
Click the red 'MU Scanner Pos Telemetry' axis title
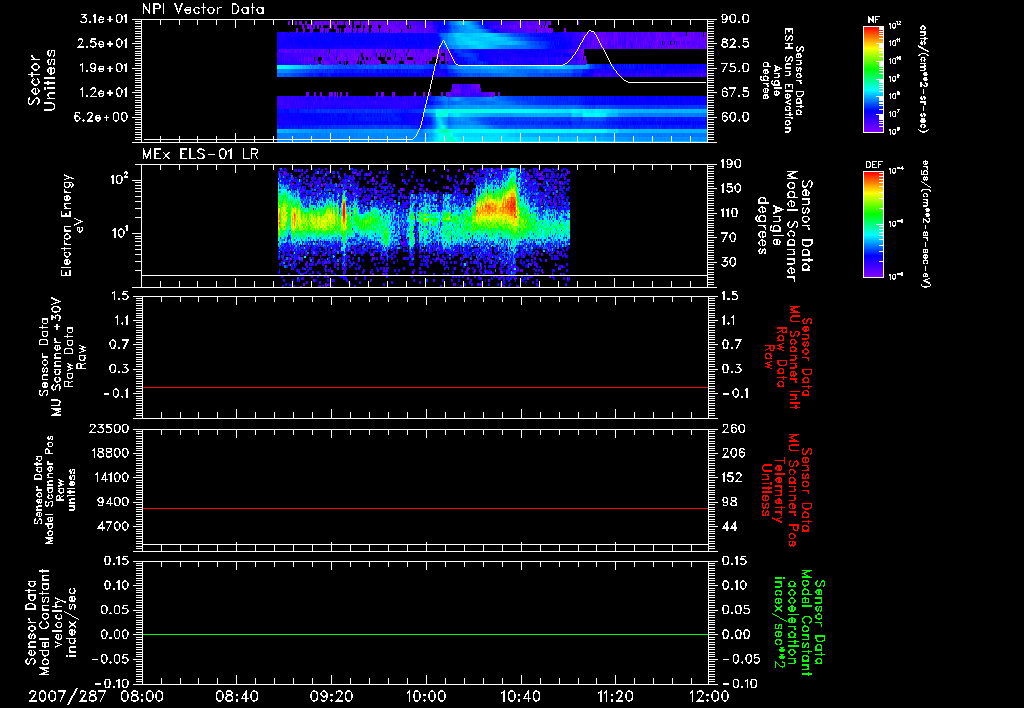786,490
